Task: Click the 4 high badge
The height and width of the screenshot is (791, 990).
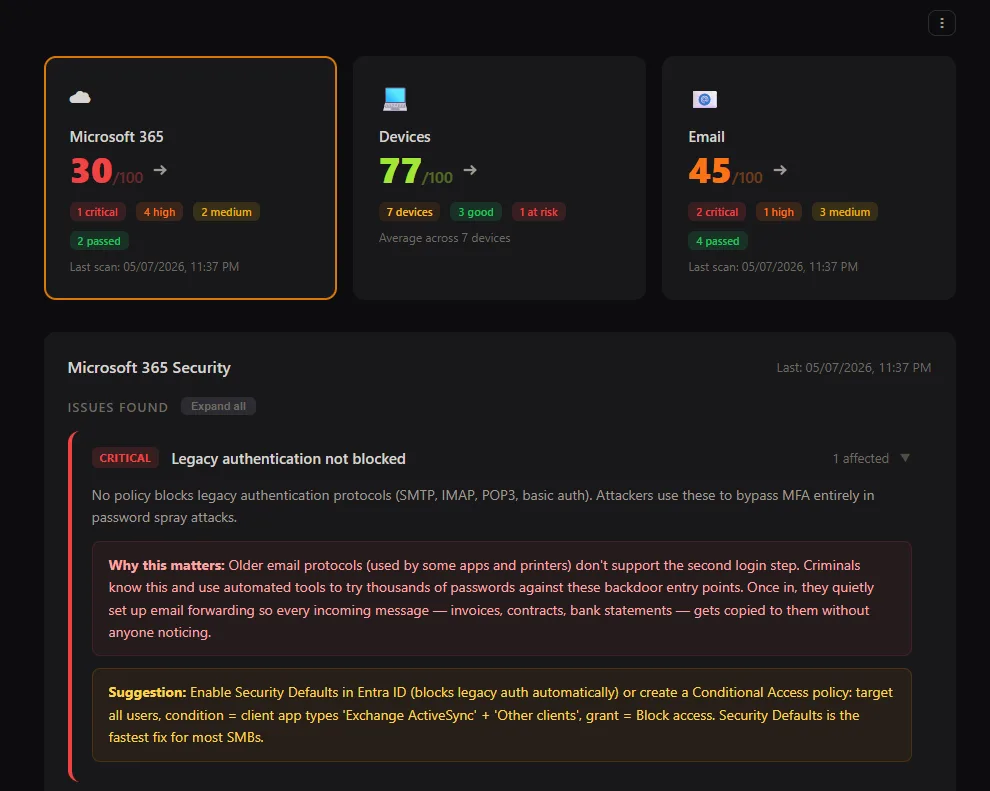Action: point(159,212)
